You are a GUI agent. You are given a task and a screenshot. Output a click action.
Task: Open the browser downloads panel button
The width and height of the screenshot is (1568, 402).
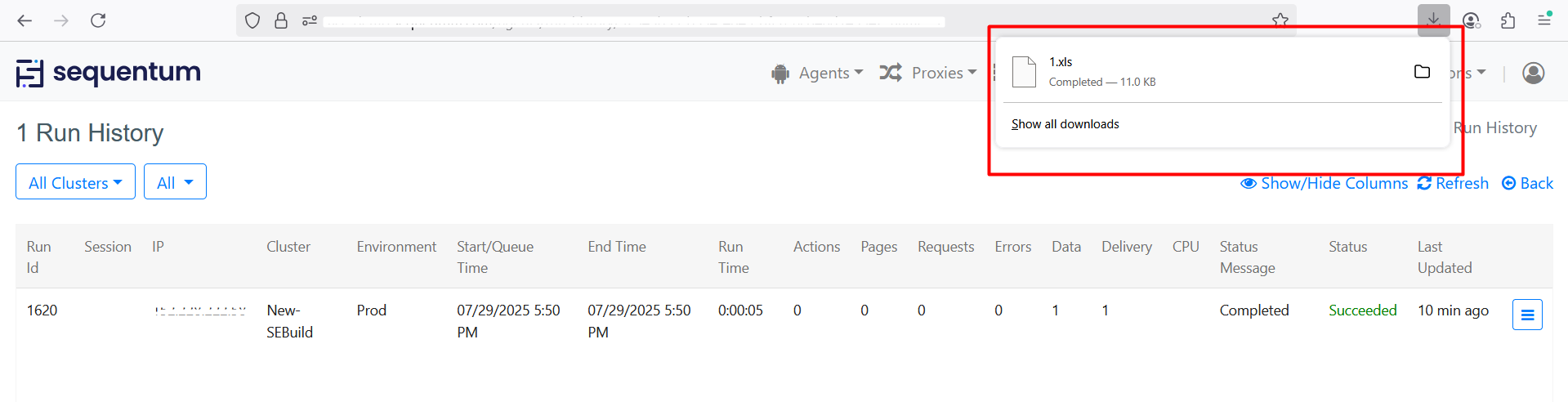pos(1433,20)
